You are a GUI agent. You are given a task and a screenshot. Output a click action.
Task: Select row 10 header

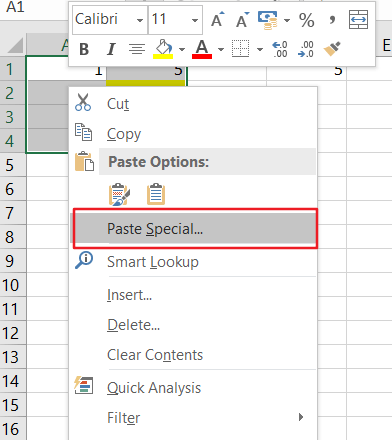(x=13, y=285)
